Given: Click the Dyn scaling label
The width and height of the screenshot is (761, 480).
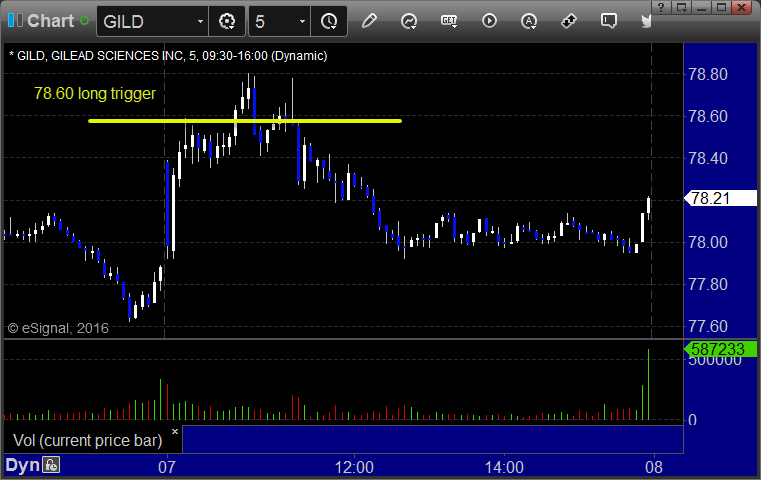Looking at the screenshot, I should point(22,465).
